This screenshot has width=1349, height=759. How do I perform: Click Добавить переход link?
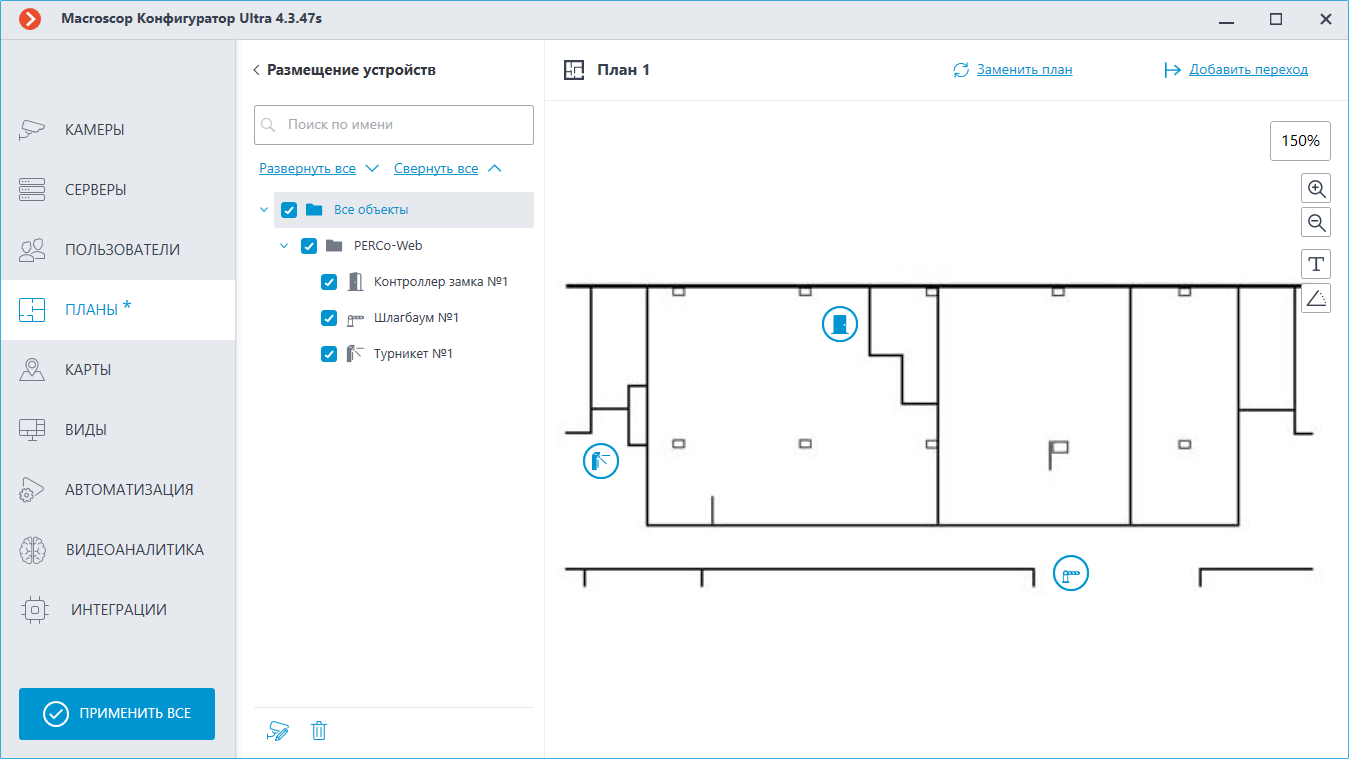[1248, 70]
